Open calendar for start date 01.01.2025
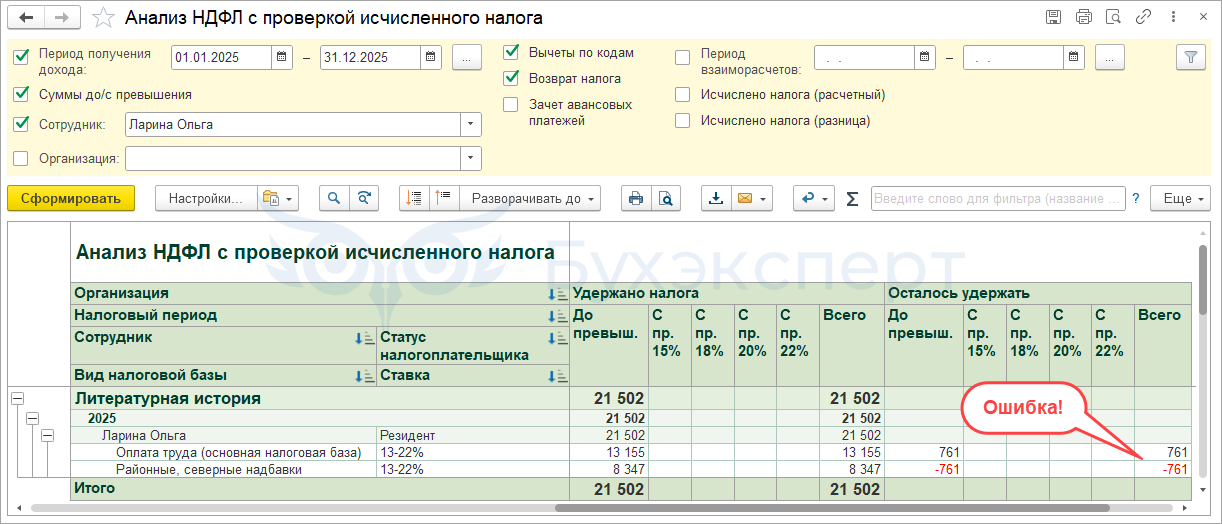 282,57
